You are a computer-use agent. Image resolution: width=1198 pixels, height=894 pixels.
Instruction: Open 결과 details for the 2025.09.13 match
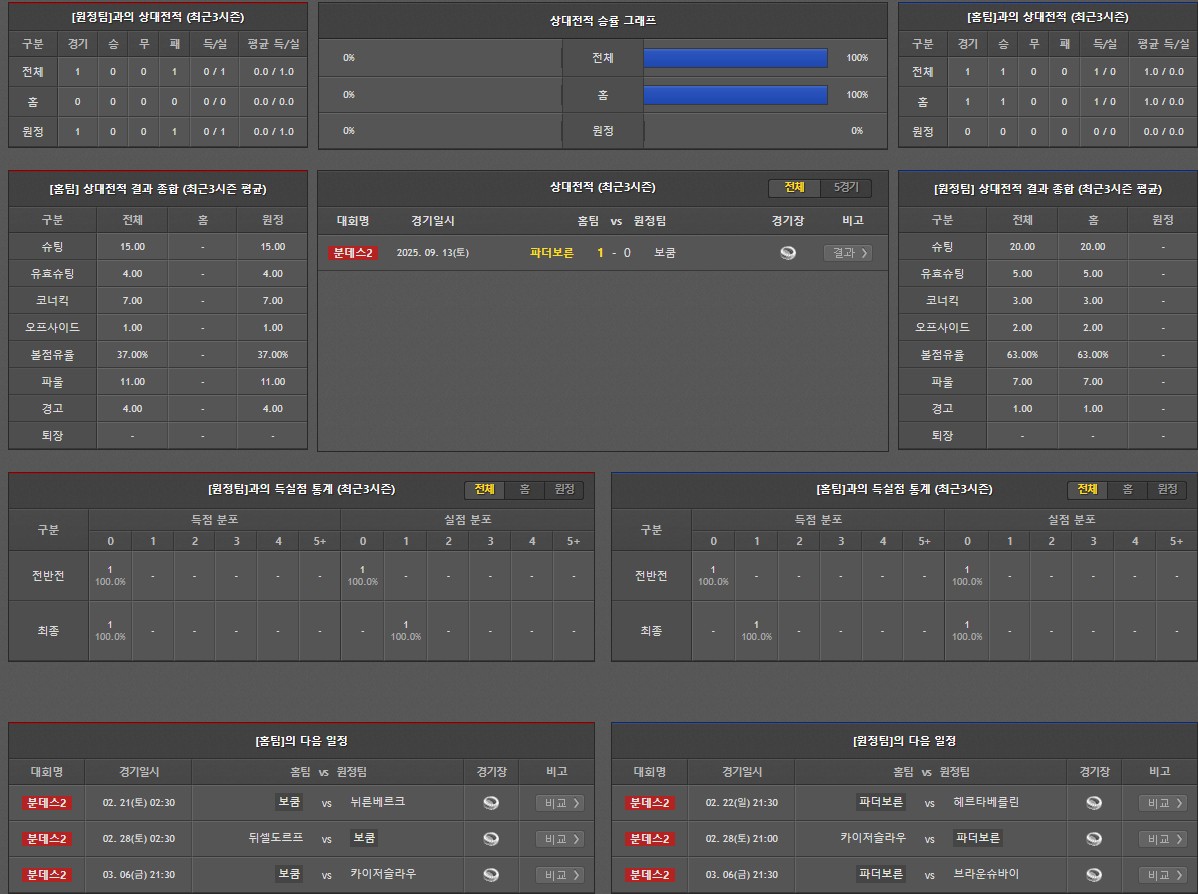(x=847, y=253)
